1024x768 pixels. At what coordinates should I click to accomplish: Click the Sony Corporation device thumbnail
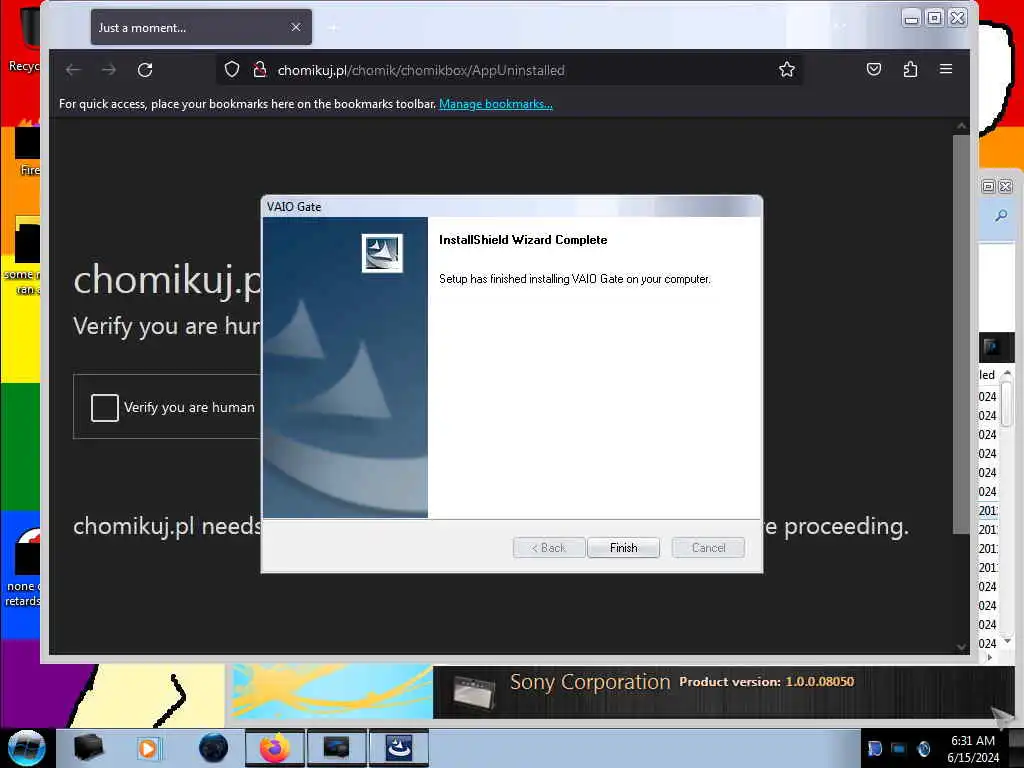tap(474, 693)
